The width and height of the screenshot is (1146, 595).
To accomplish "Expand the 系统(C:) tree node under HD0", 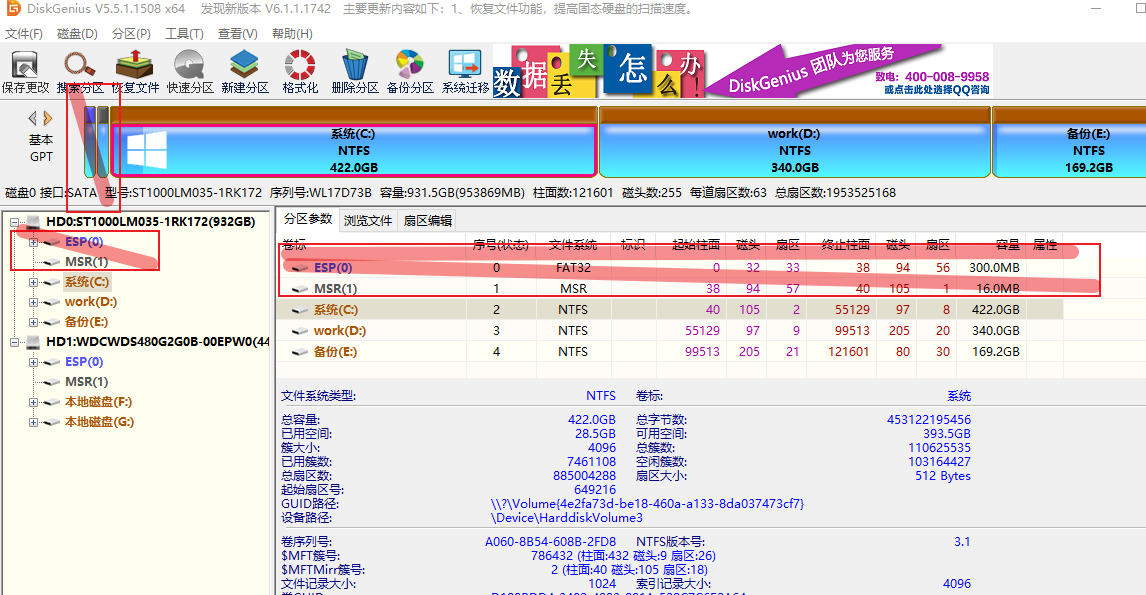I will [33, 282].
